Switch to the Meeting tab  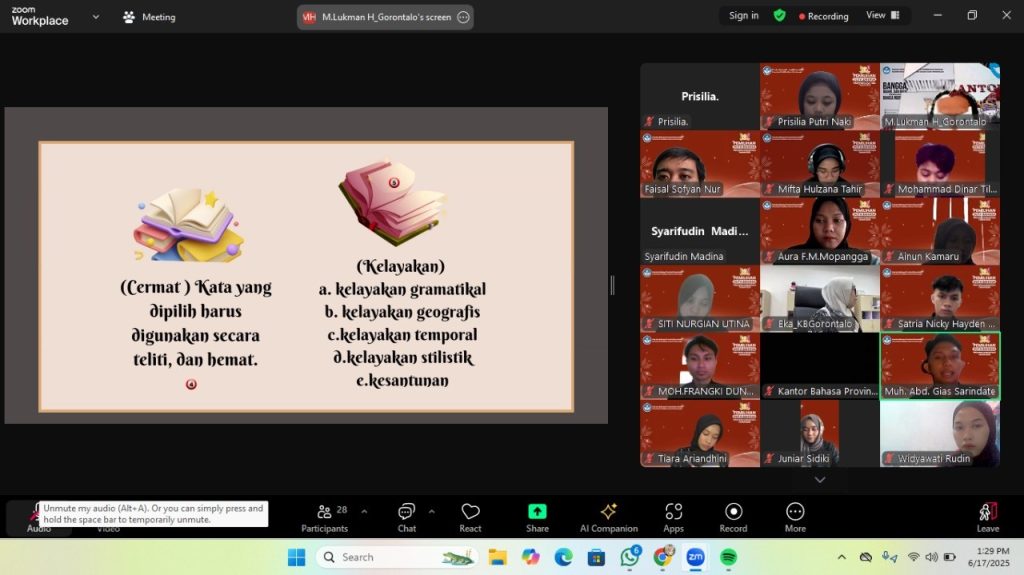(x=149, y=17)
